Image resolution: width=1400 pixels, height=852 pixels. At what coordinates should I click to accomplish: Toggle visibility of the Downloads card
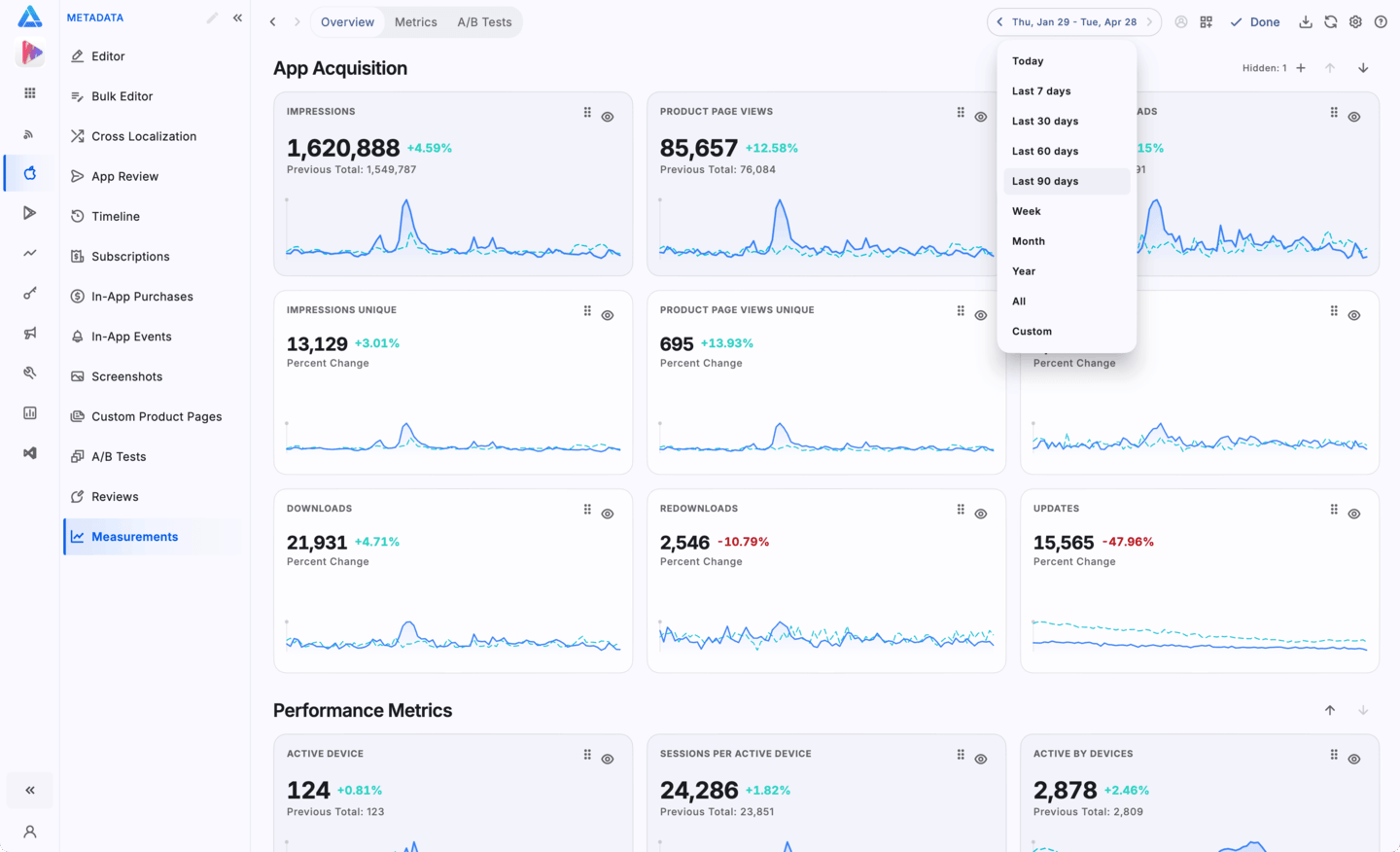(608, 514)
